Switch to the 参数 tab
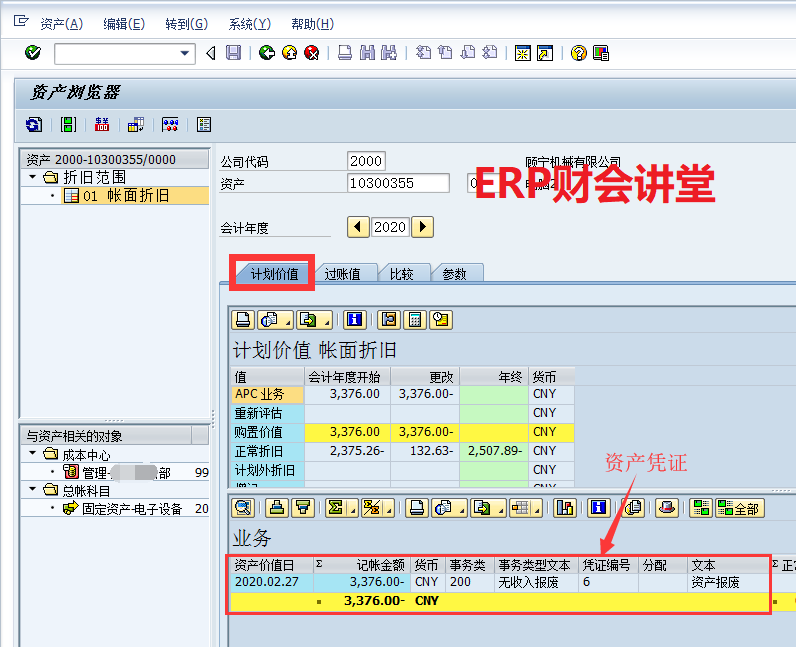Viewport: 796px width, 647px height. point(454,273)
